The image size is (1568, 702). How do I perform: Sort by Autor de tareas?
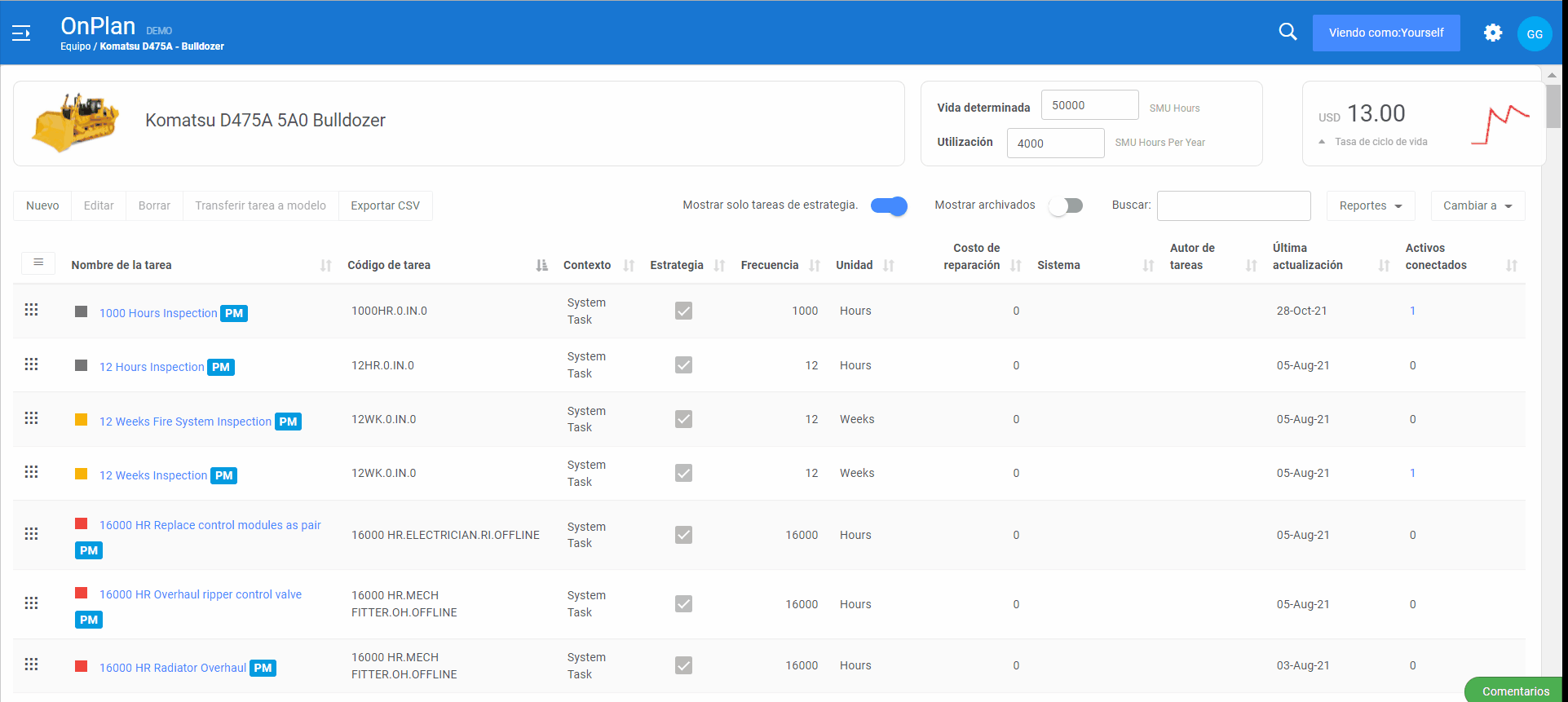pyautogui.click(x=1252, y=265)
